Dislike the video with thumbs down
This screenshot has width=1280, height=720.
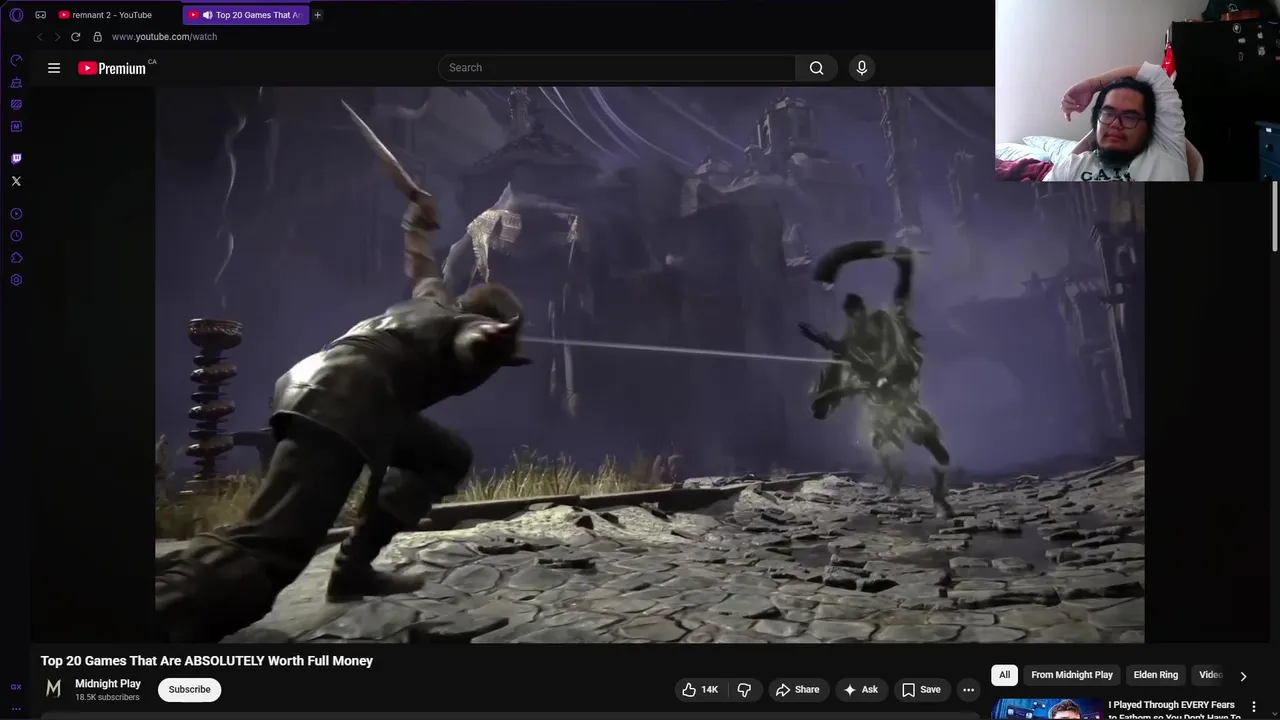pyautogui.click(x=745, y=689)
